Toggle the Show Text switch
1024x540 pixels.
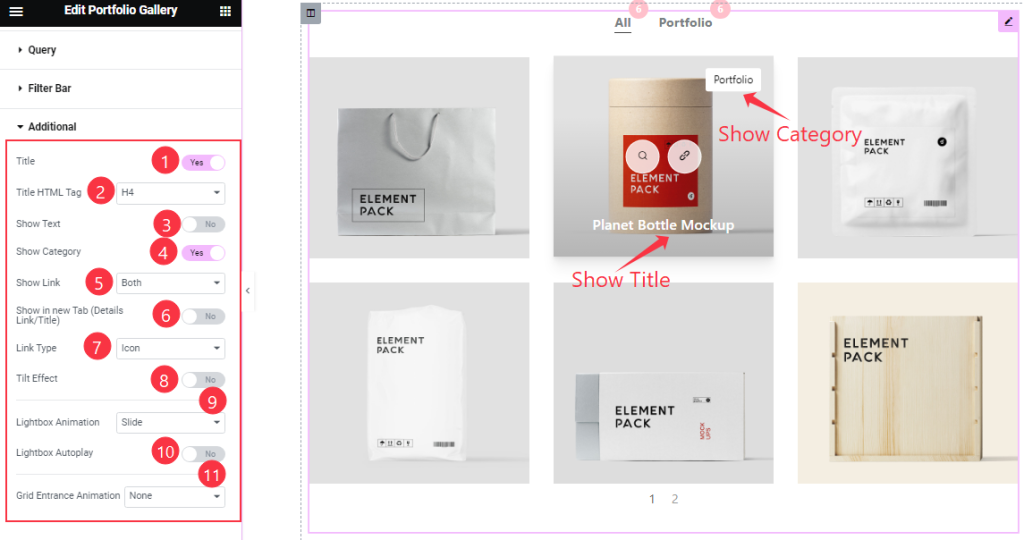pos(203,224)
